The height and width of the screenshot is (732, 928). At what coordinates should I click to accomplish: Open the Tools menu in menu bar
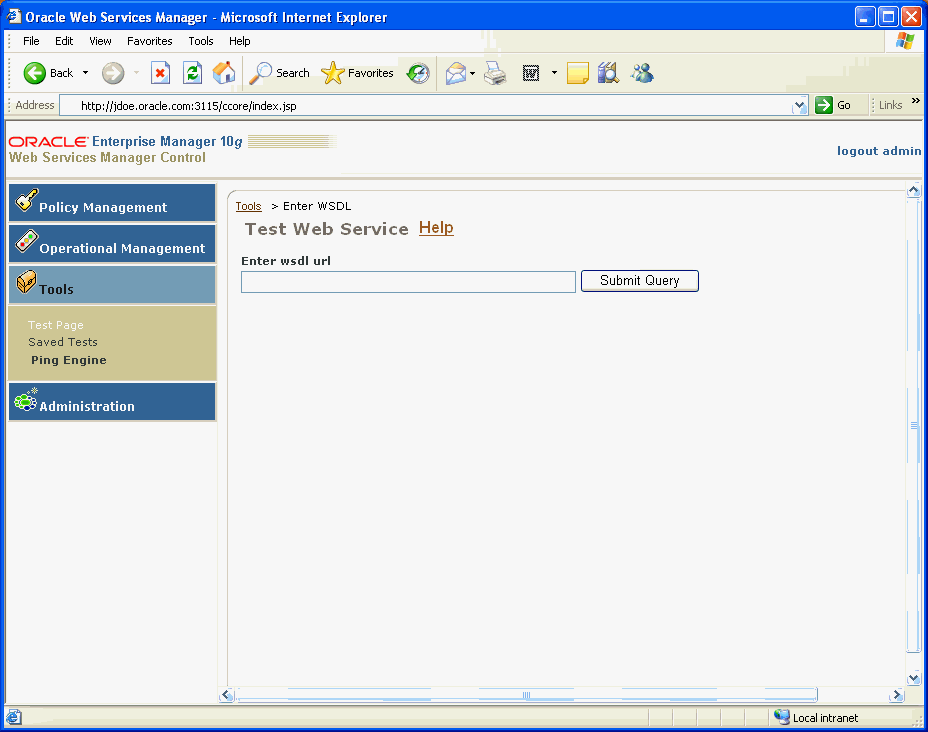201,41
